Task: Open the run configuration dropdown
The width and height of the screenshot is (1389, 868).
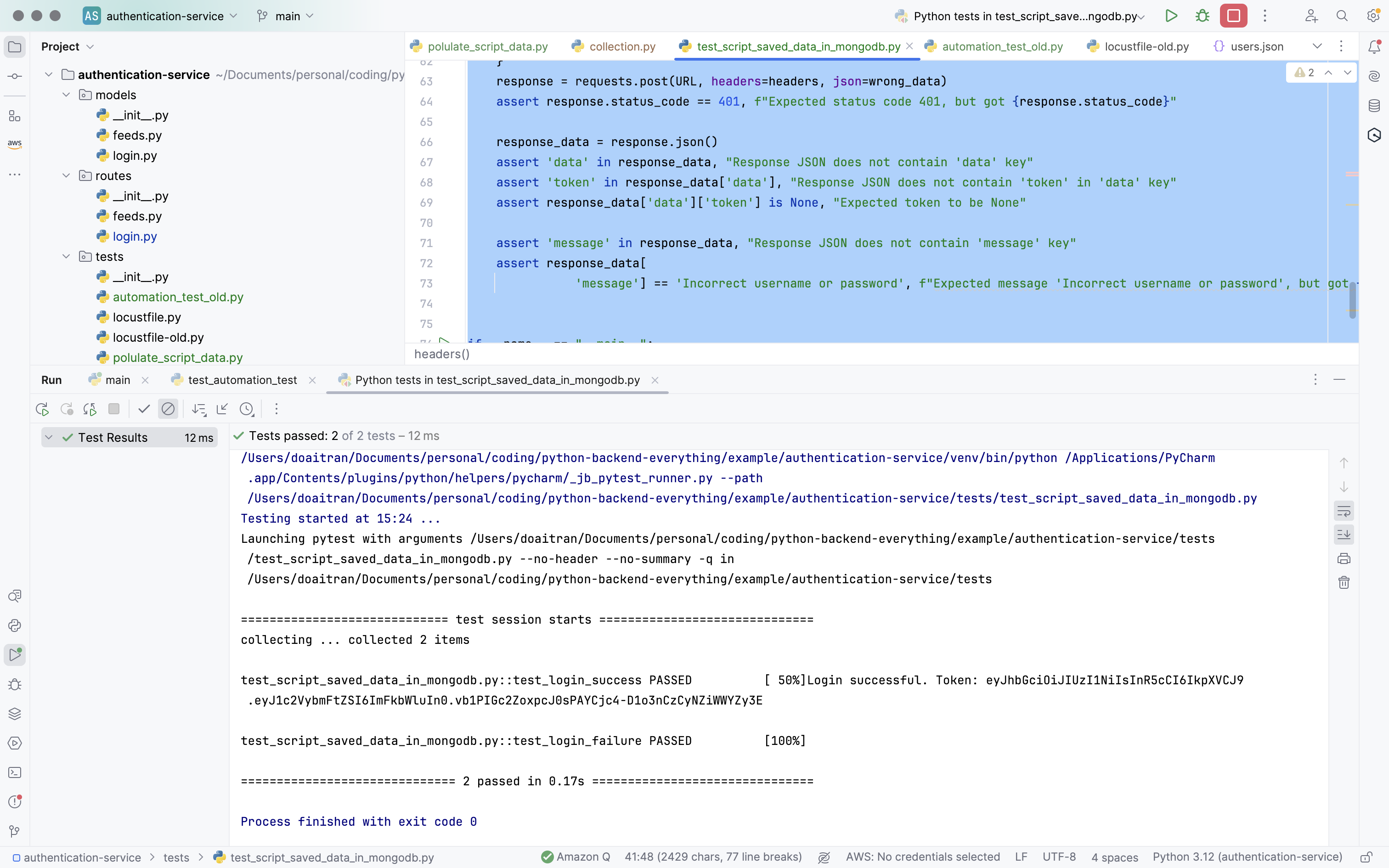Action: 1020,16
